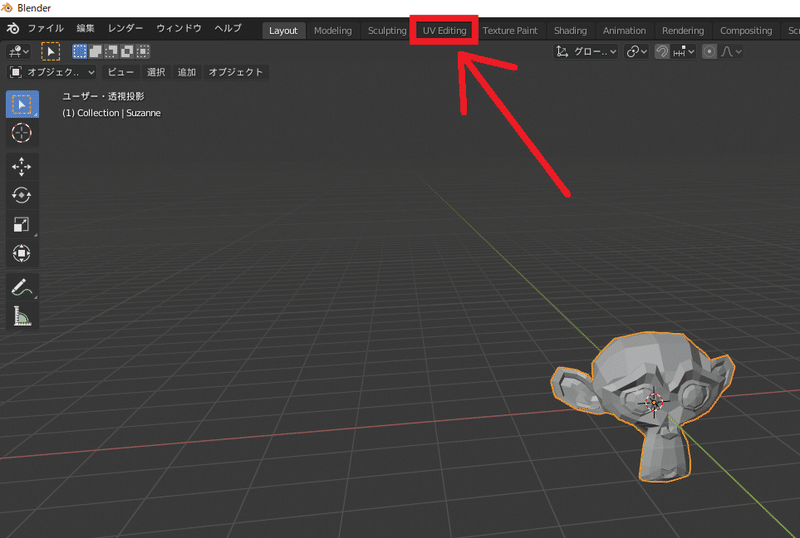Open the ウィンドウ menu
Viewport: 800px width, 538px height.
click(x=179, y=29)
